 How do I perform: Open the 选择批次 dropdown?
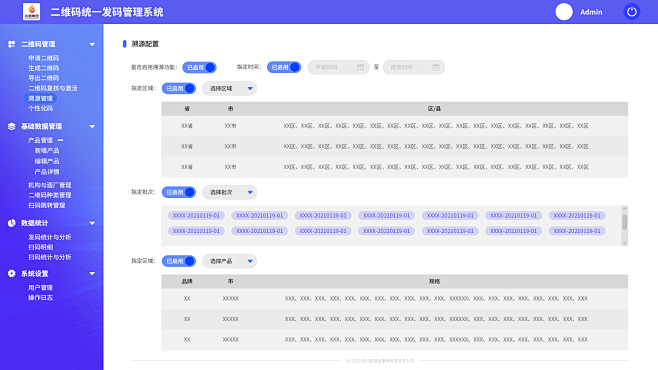click(x=230, y=192)
